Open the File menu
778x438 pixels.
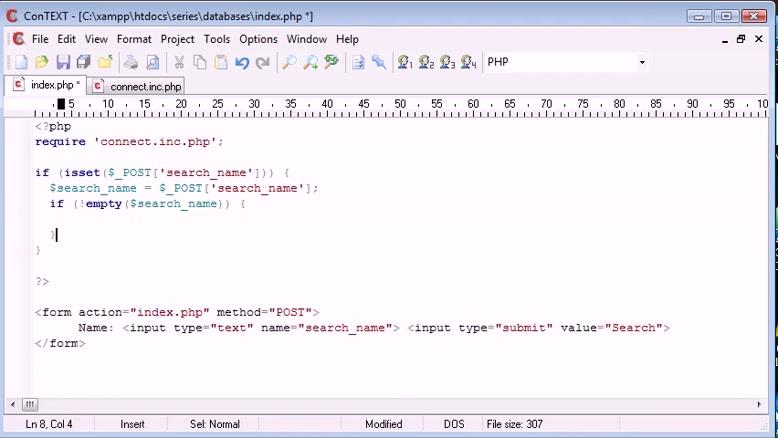pos(40,39)
